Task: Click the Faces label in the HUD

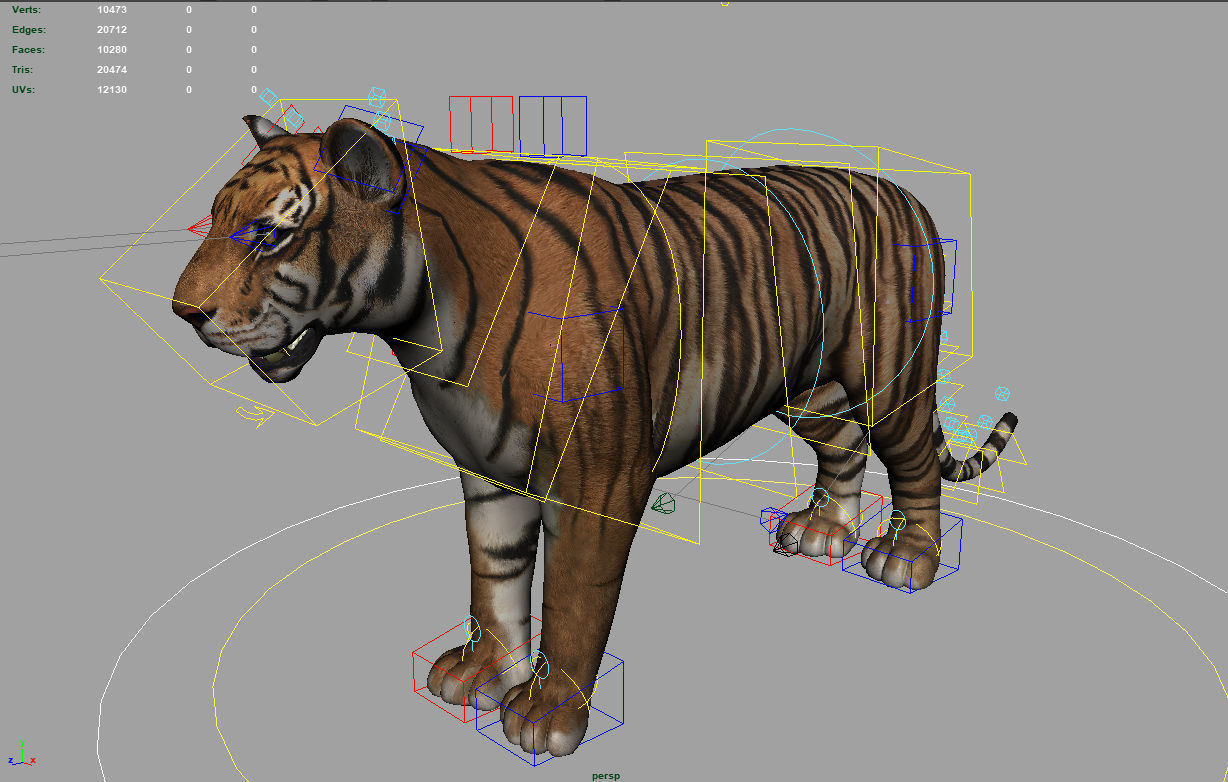Action: point(28,49)
